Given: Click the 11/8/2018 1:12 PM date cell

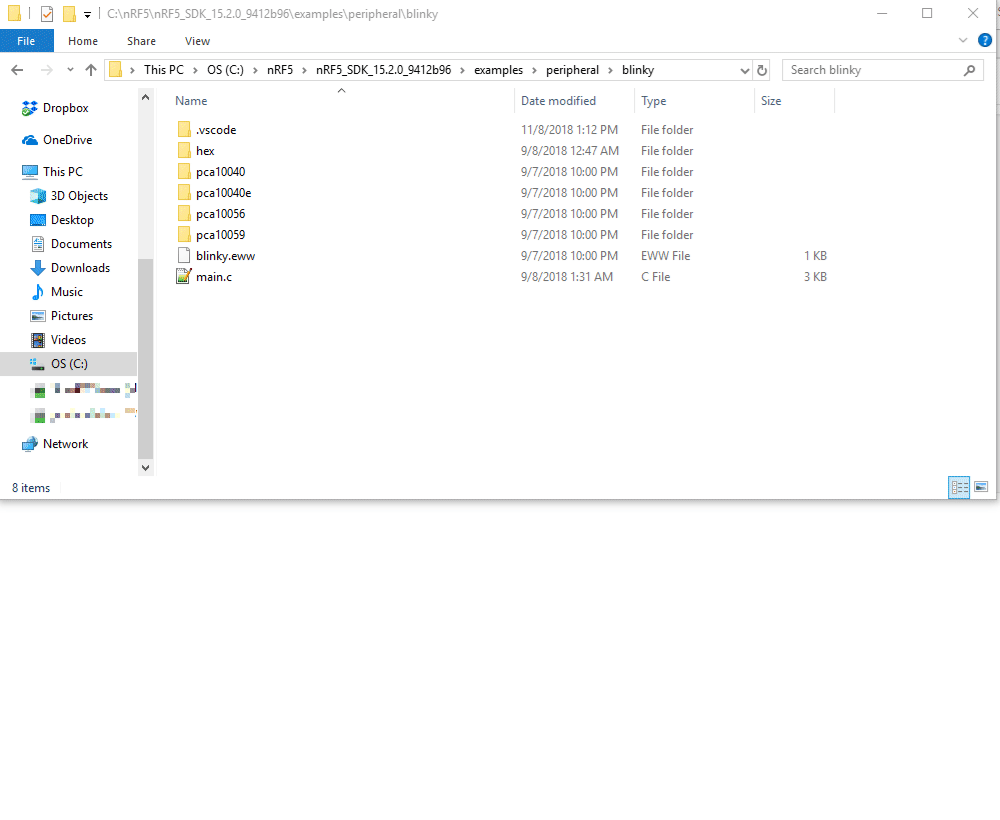Looking at the screenshot, I should (x=569, y=129).
